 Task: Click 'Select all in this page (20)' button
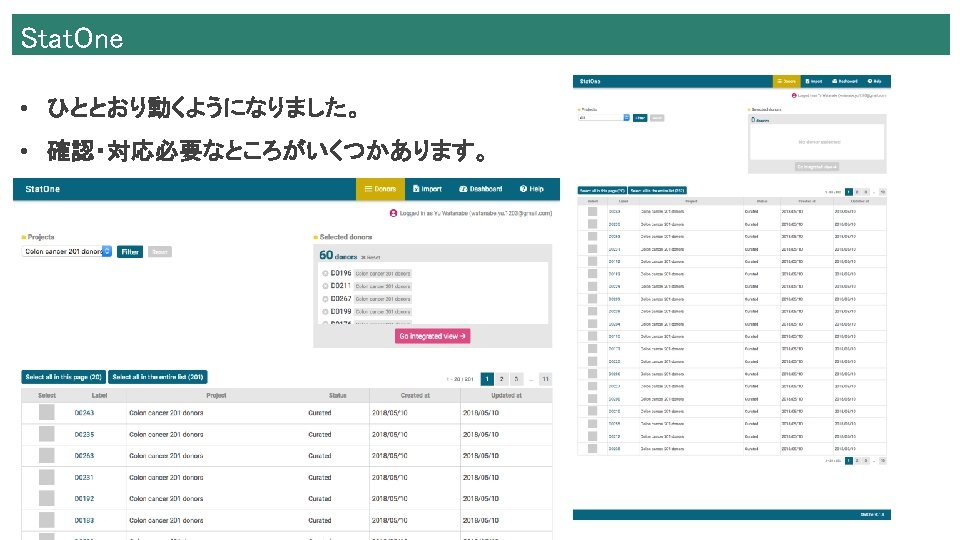coord(64,377)
